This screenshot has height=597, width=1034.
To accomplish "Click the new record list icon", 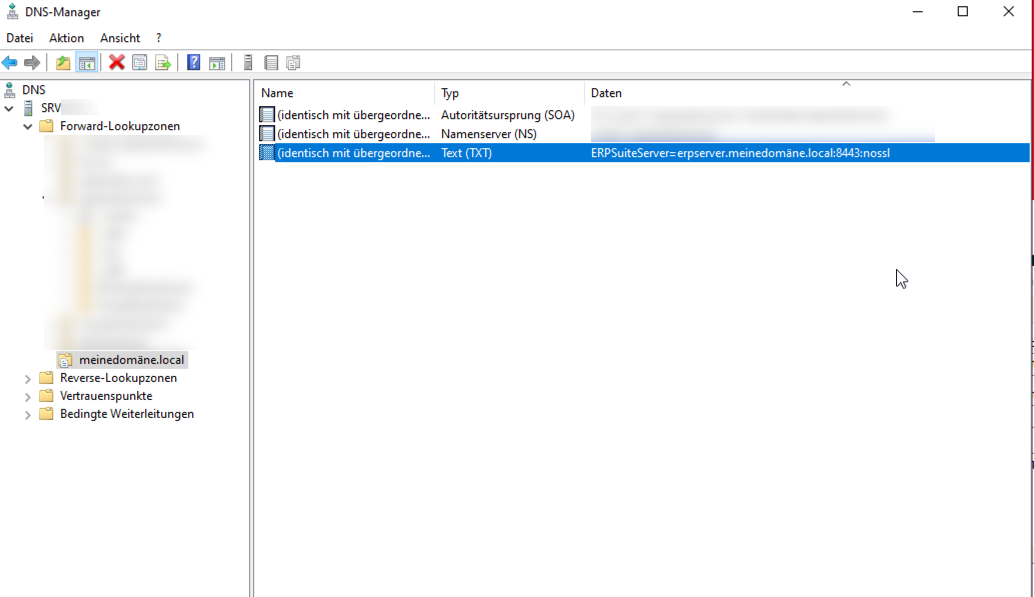I will point(271,63).
